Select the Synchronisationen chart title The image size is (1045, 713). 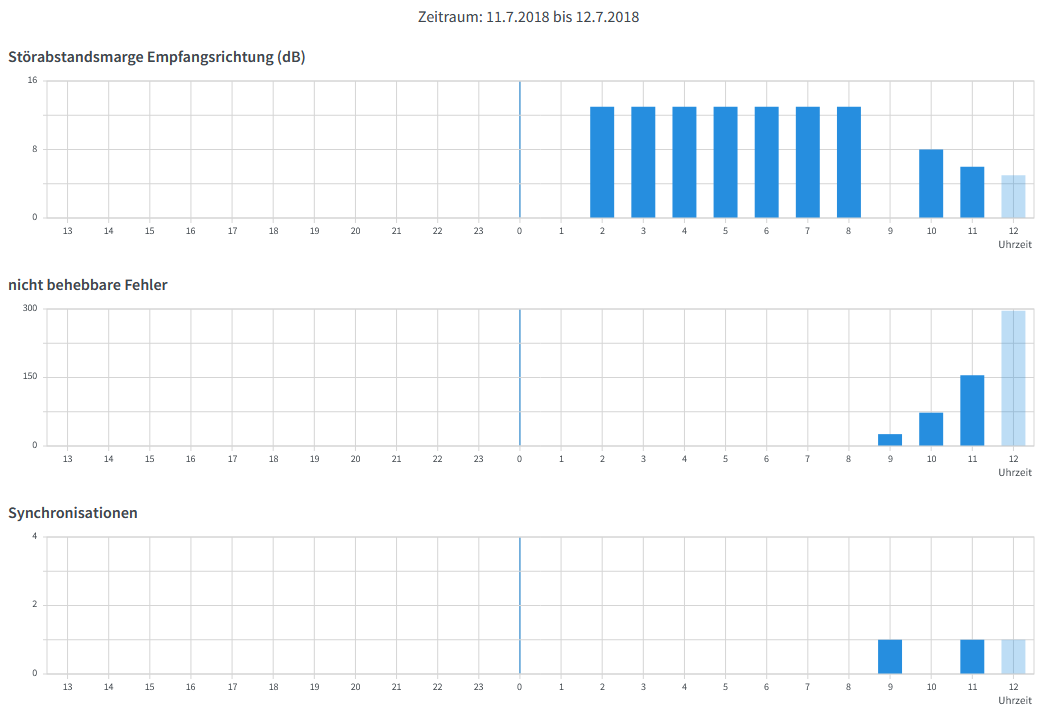point(75,513)
